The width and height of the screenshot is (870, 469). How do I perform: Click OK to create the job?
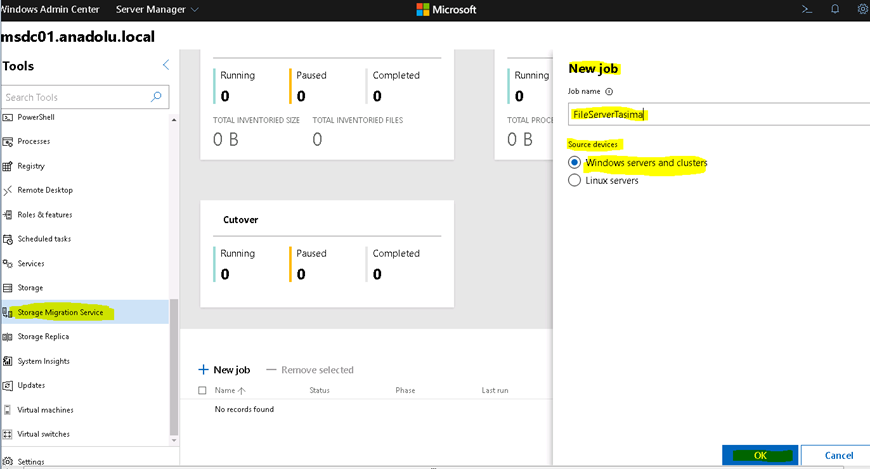coord(760,455)
